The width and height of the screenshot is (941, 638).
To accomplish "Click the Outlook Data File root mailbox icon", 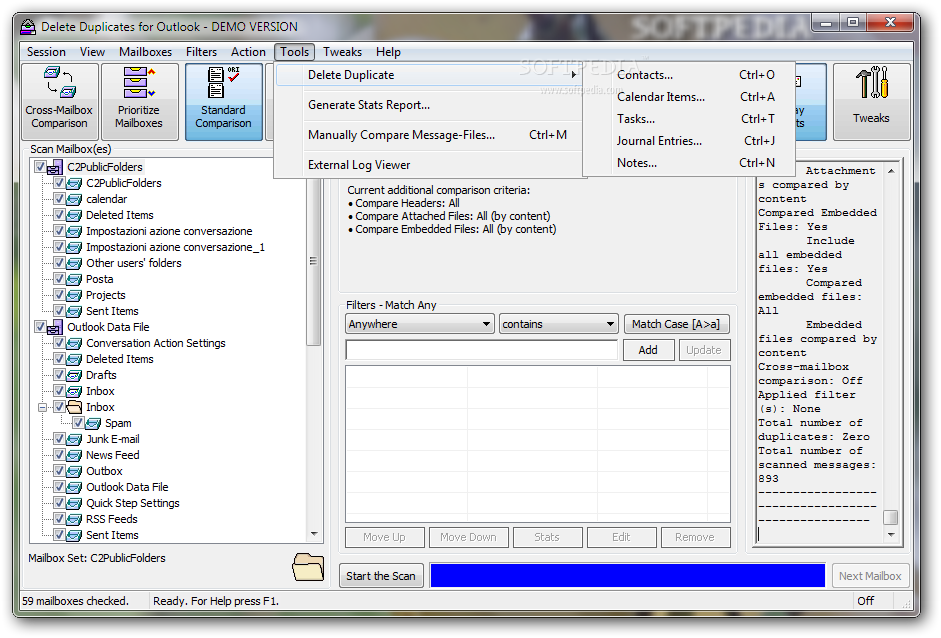I will click(x=55, y=328).
